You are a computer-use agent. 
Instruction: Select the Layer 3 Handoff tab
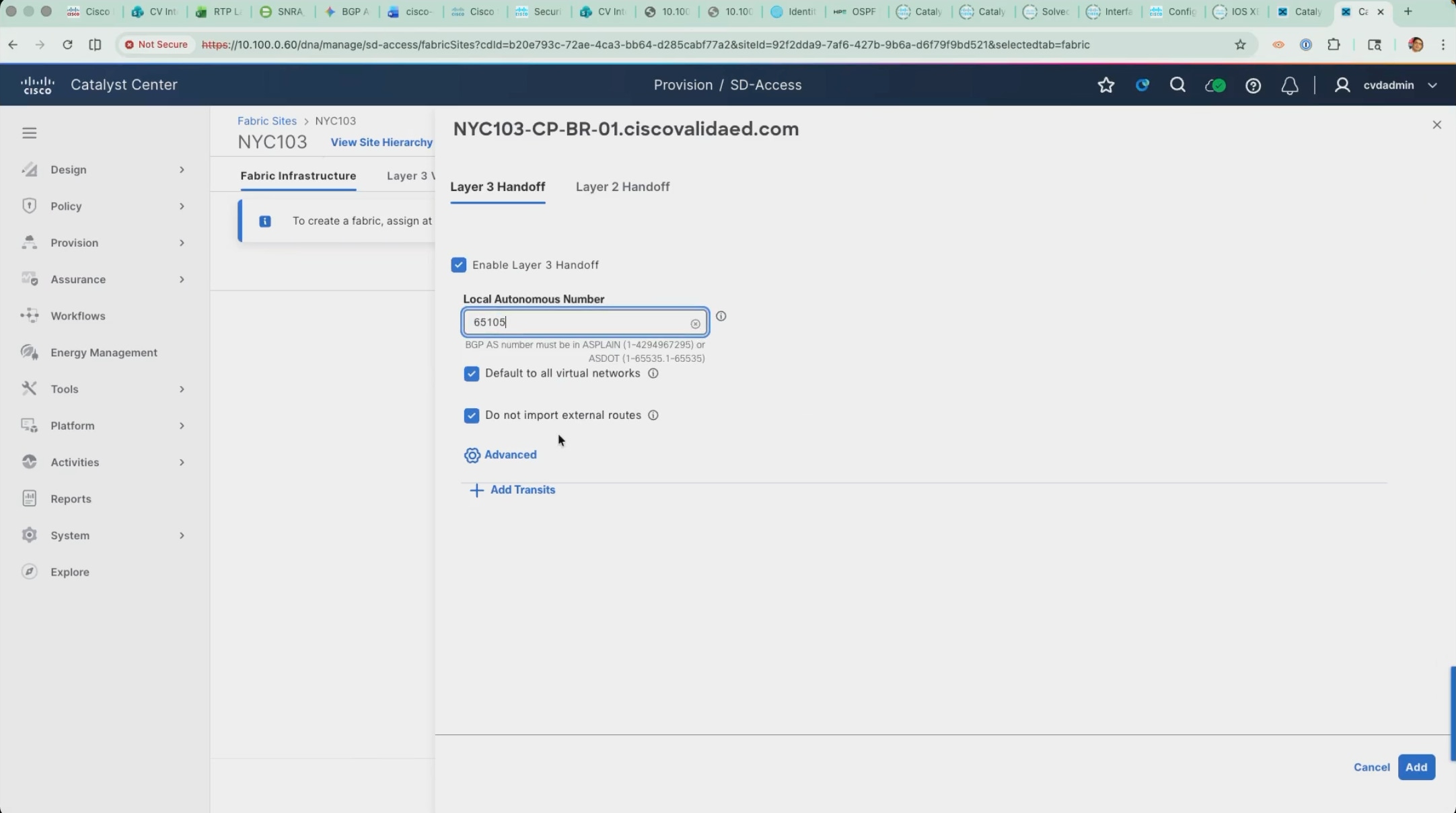point(497,187)
